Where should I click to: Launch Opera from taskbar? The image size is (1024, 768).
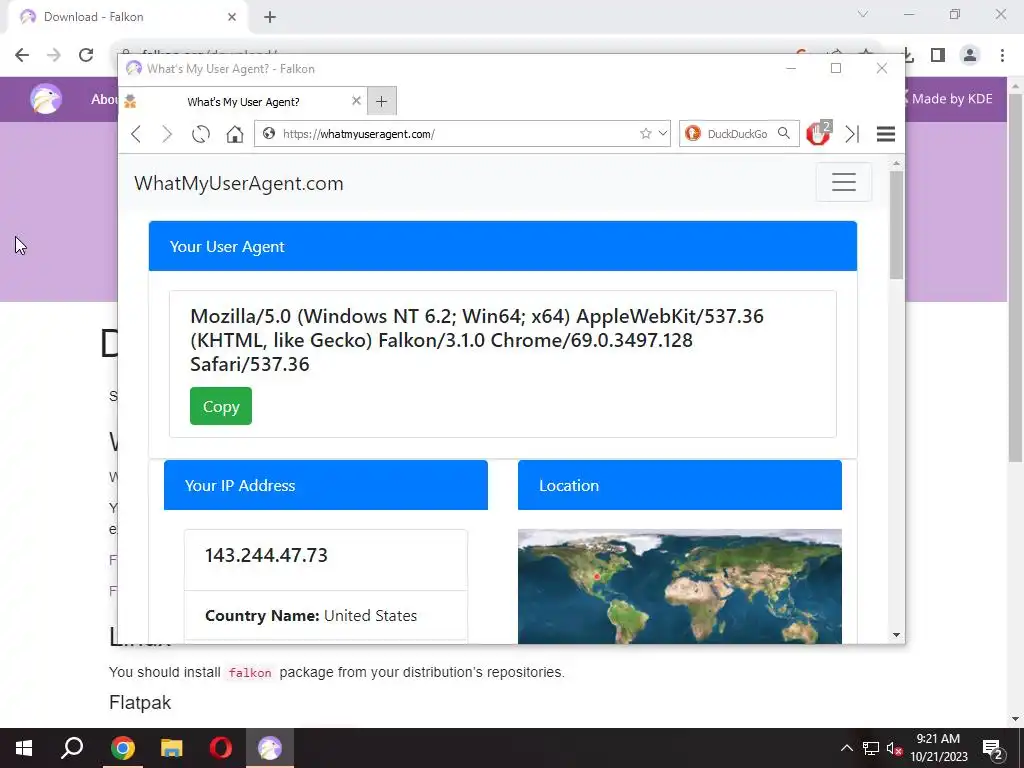tap(221, 748)
